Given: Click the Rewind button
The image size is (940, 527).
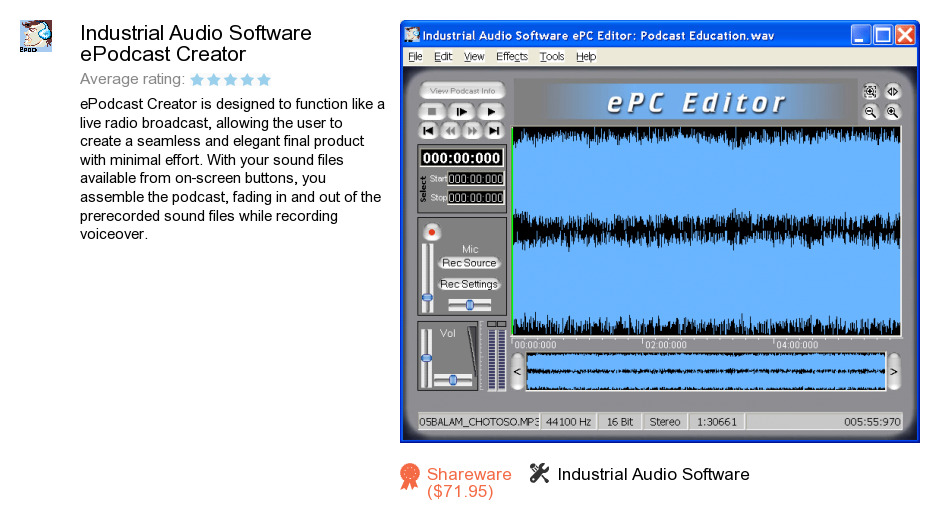Looking at the screenshot, I should 450,131.
